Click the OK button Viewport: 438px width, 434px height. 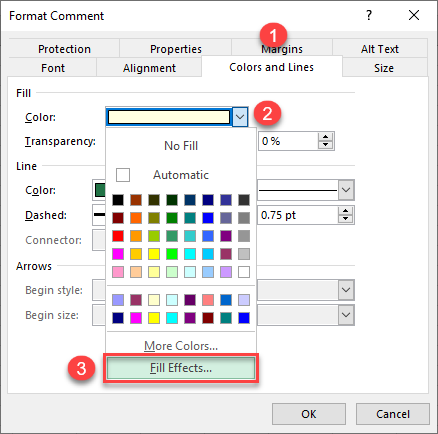click(x=309, y=414)
